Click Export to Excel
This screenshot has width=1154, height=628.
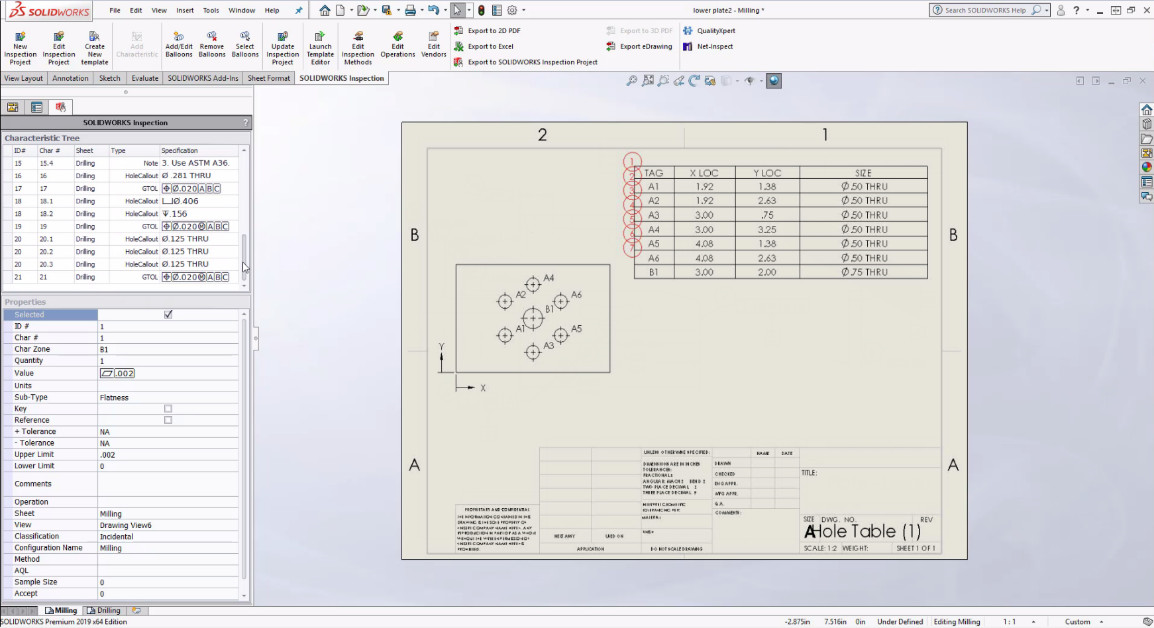click(490, 46)
